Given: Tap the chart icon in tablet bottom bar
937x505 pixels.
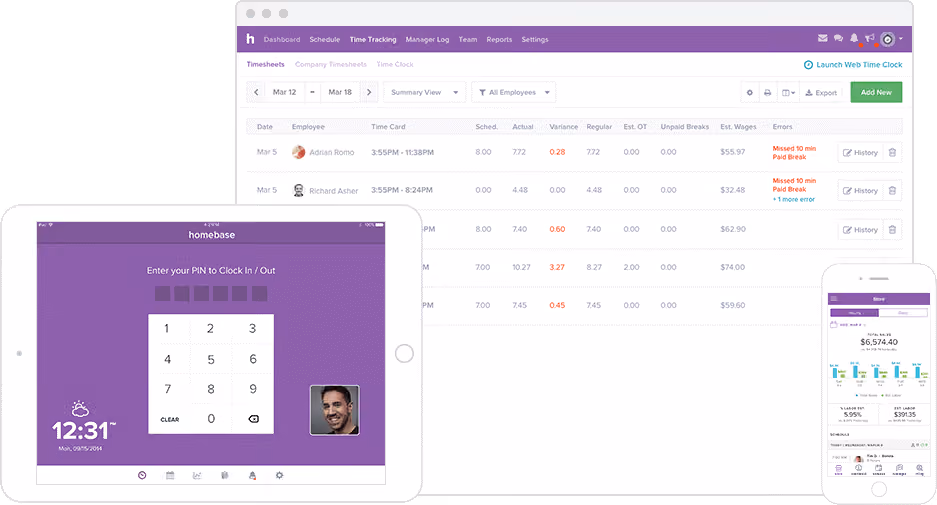Looking at the screenshot, I should coord(197,475).
